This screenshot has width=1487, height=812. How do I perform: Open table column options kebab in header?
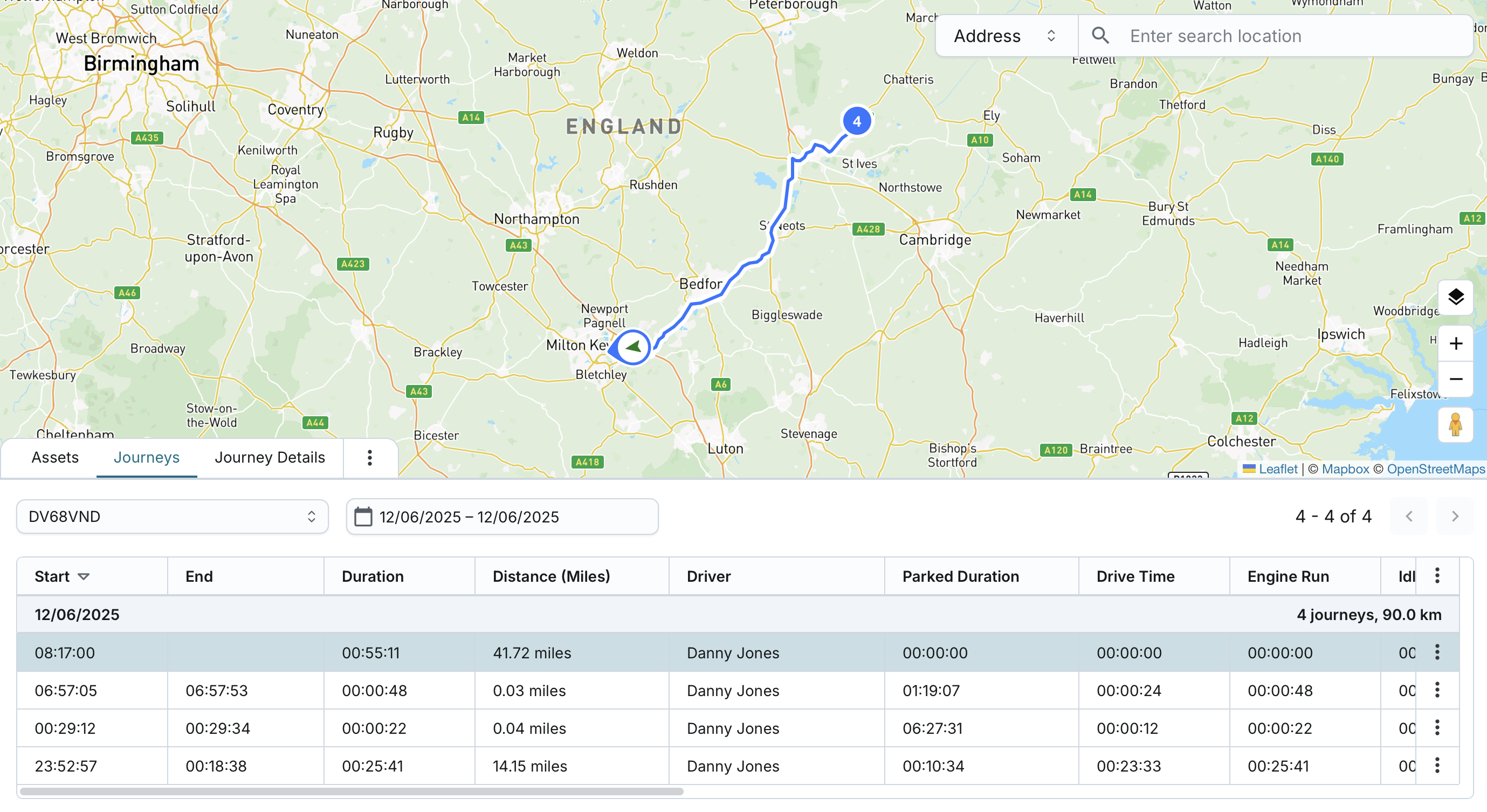[1437, 575]
